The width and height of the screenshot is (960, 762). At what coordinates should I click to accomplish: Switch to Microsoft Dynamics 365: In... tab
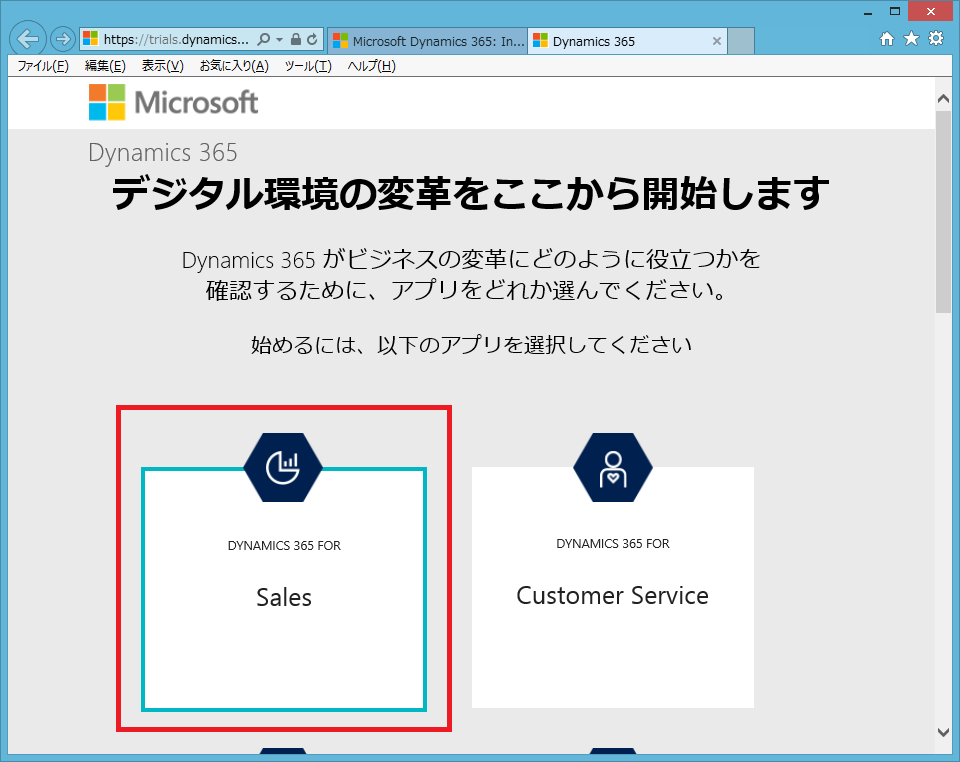427,41
